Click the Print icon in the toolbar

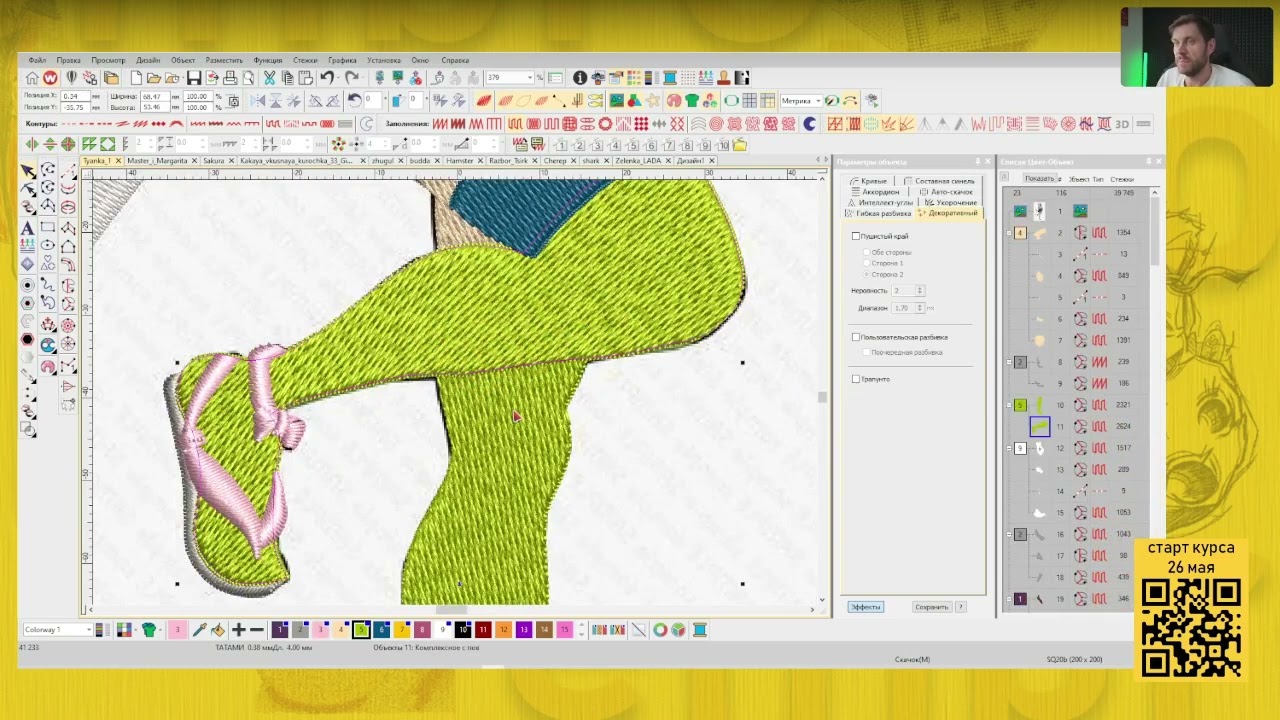[x=230, y=78]
